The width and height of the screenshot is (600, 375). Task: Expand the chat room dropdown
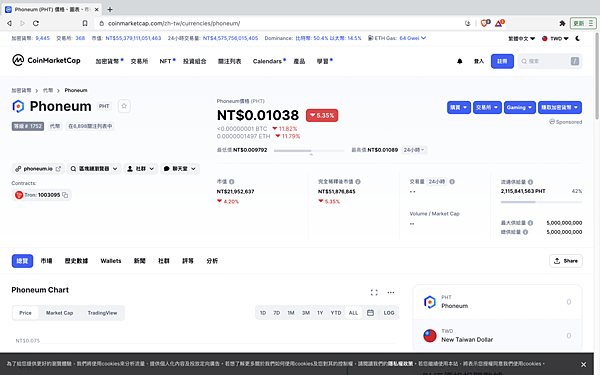[180, 169]
